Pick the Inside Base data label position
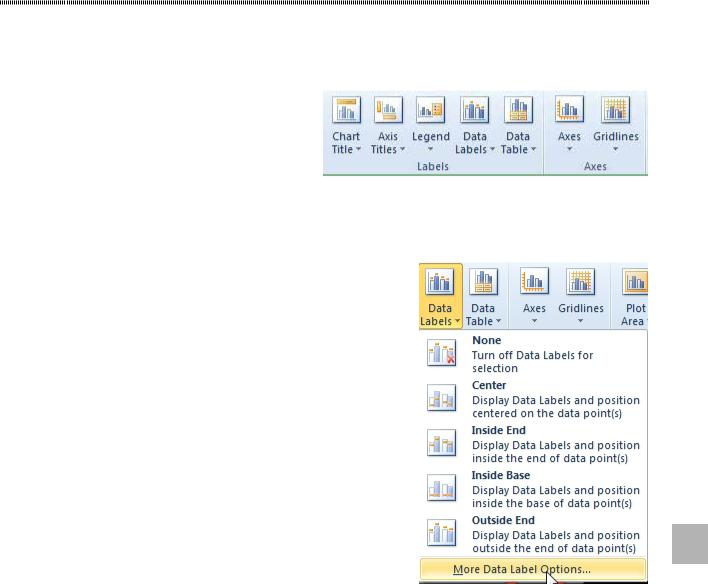The width and height of the screenshot is (708, 584). [x=533, y=489]
